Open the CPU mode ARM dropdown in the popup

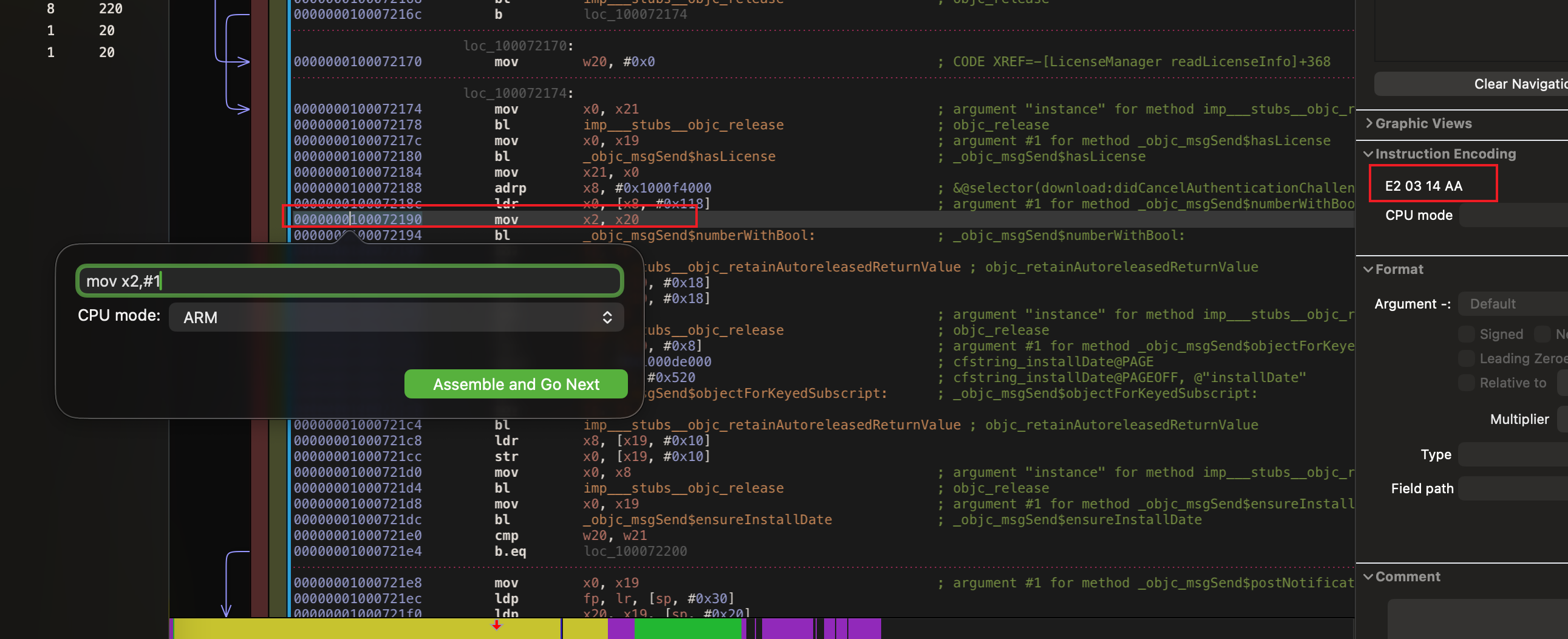(x=397, y=317)
